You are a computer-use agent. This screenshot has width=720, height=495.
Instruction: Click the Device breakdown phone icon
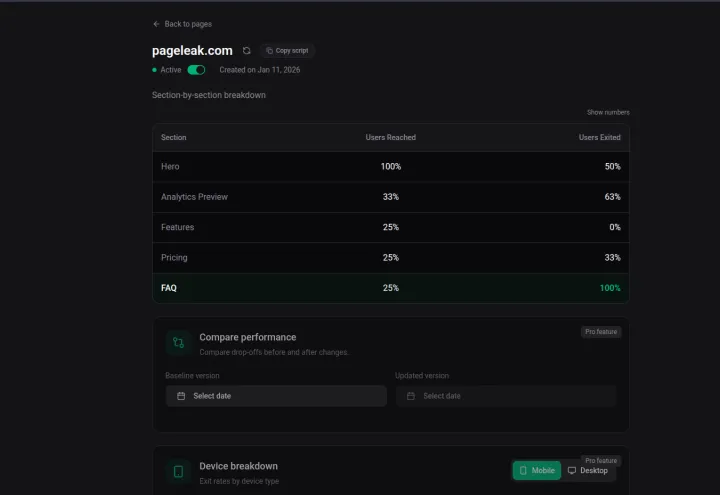pyautogui.click(x=179, y=472)
